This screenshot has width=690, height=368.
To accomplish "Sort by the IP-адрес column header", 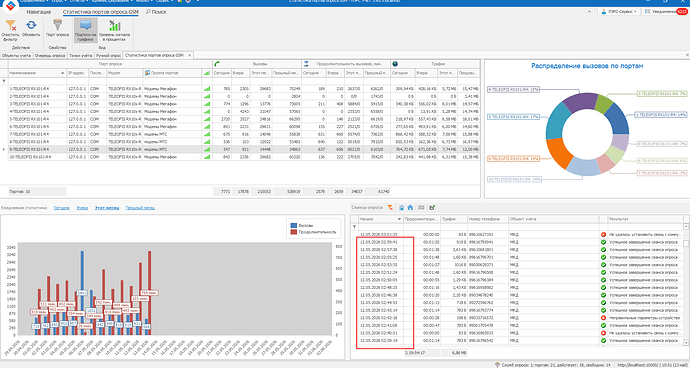I will (77, 73).
